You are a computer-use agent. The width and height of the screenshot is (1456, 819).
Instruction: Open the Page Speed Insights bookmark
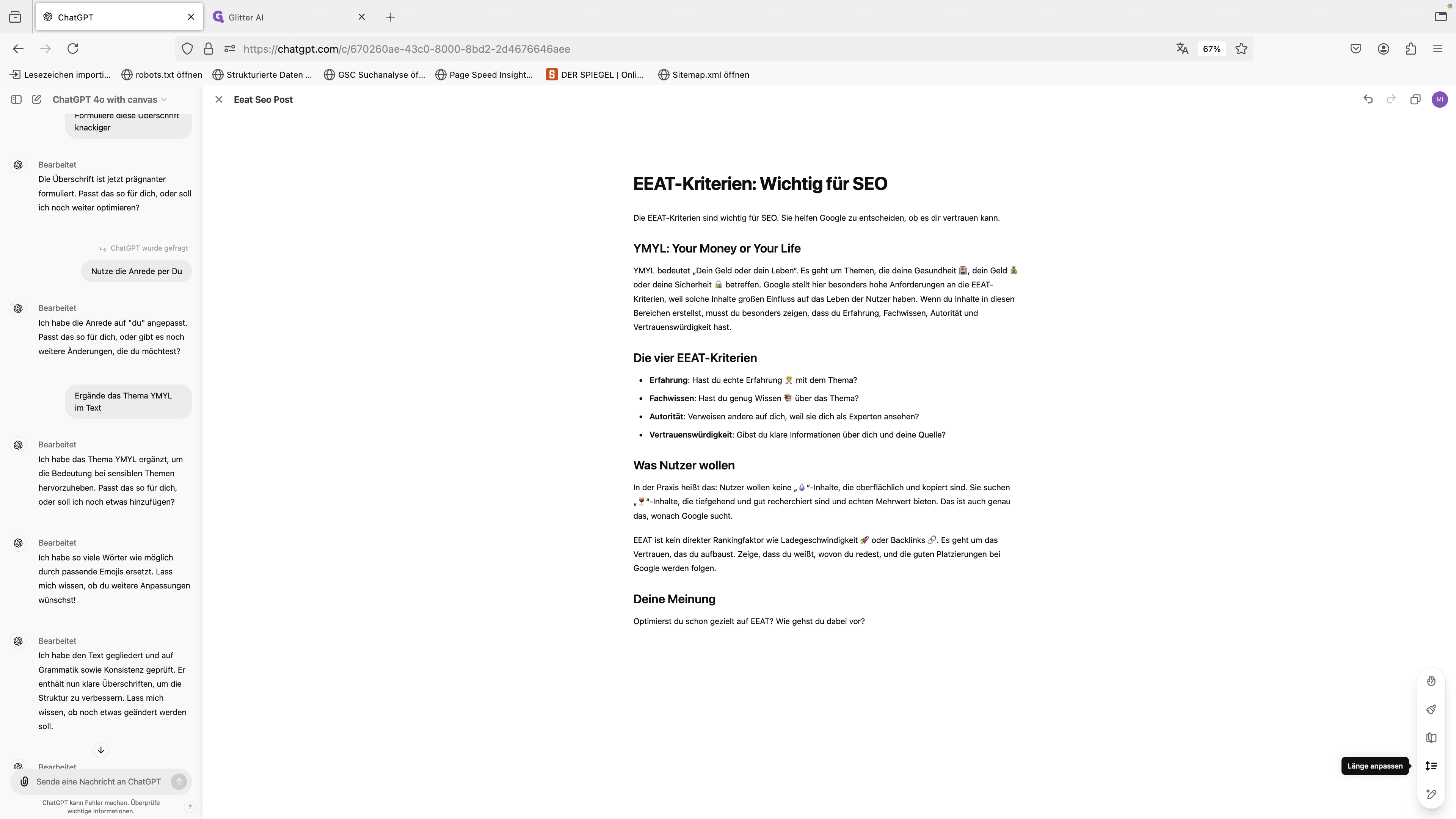[485, 75]
